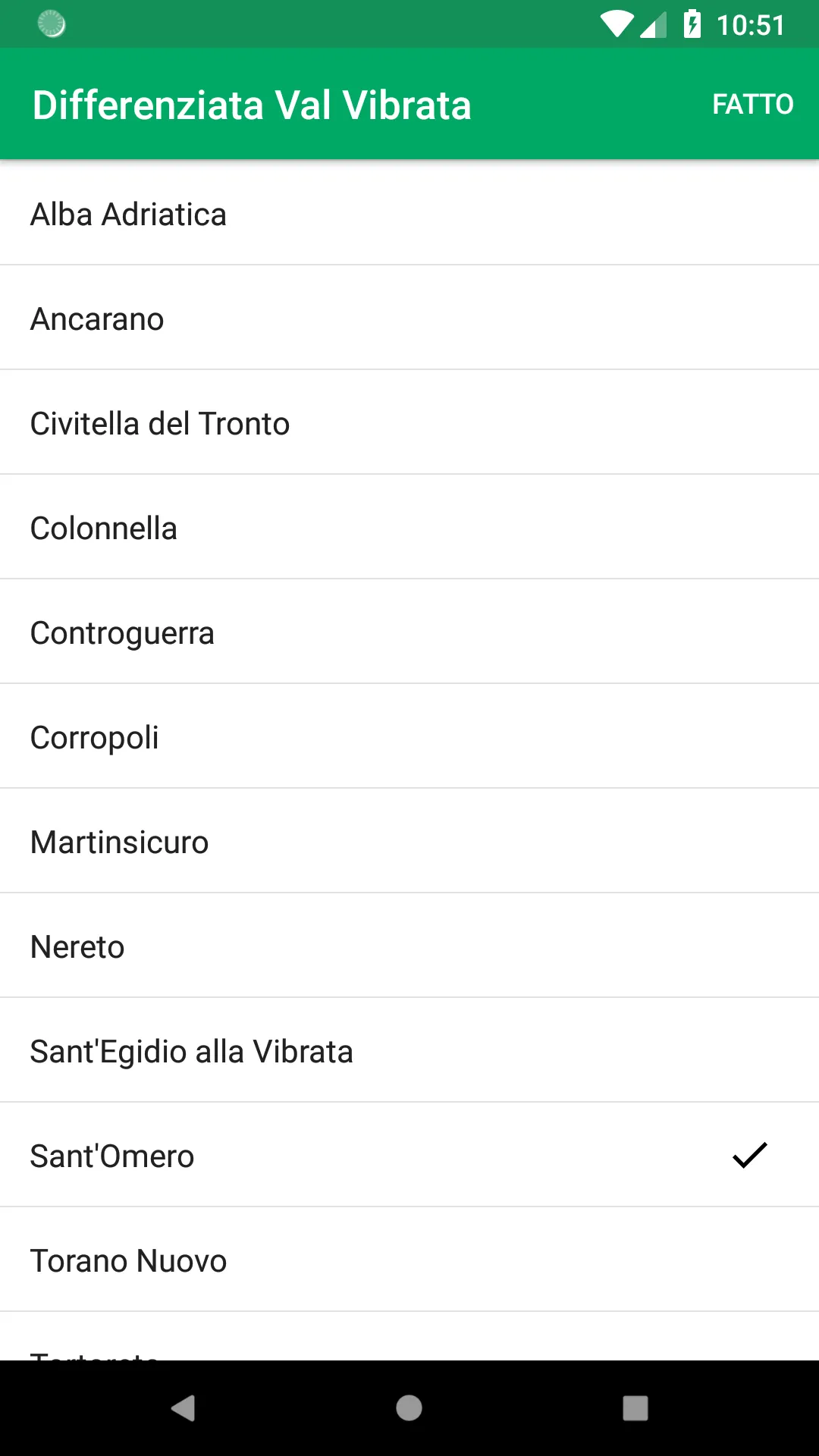Select Controguerra list item
Screen dimensions: 819x1456
pos(409,632)
